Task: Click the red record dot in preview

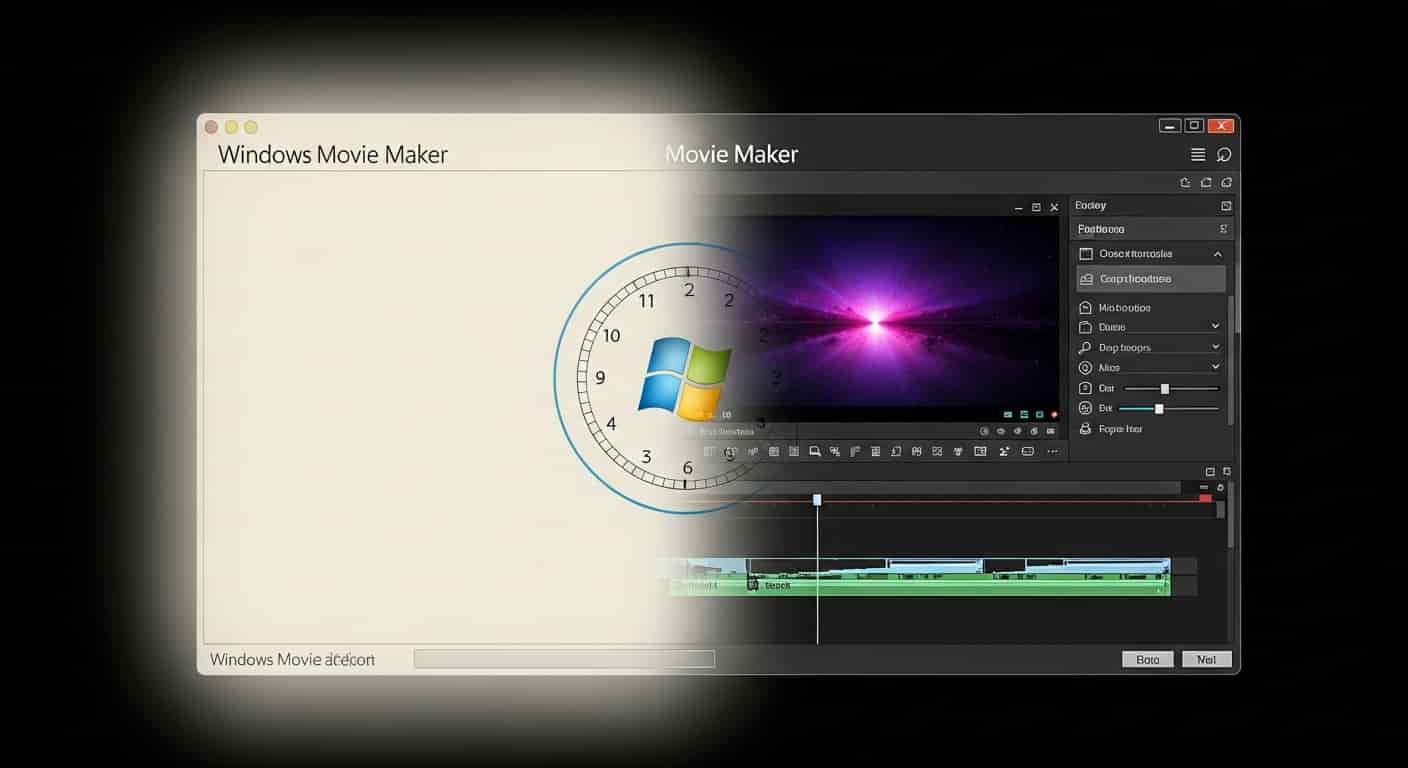Action: click(x=1054, y=413)
